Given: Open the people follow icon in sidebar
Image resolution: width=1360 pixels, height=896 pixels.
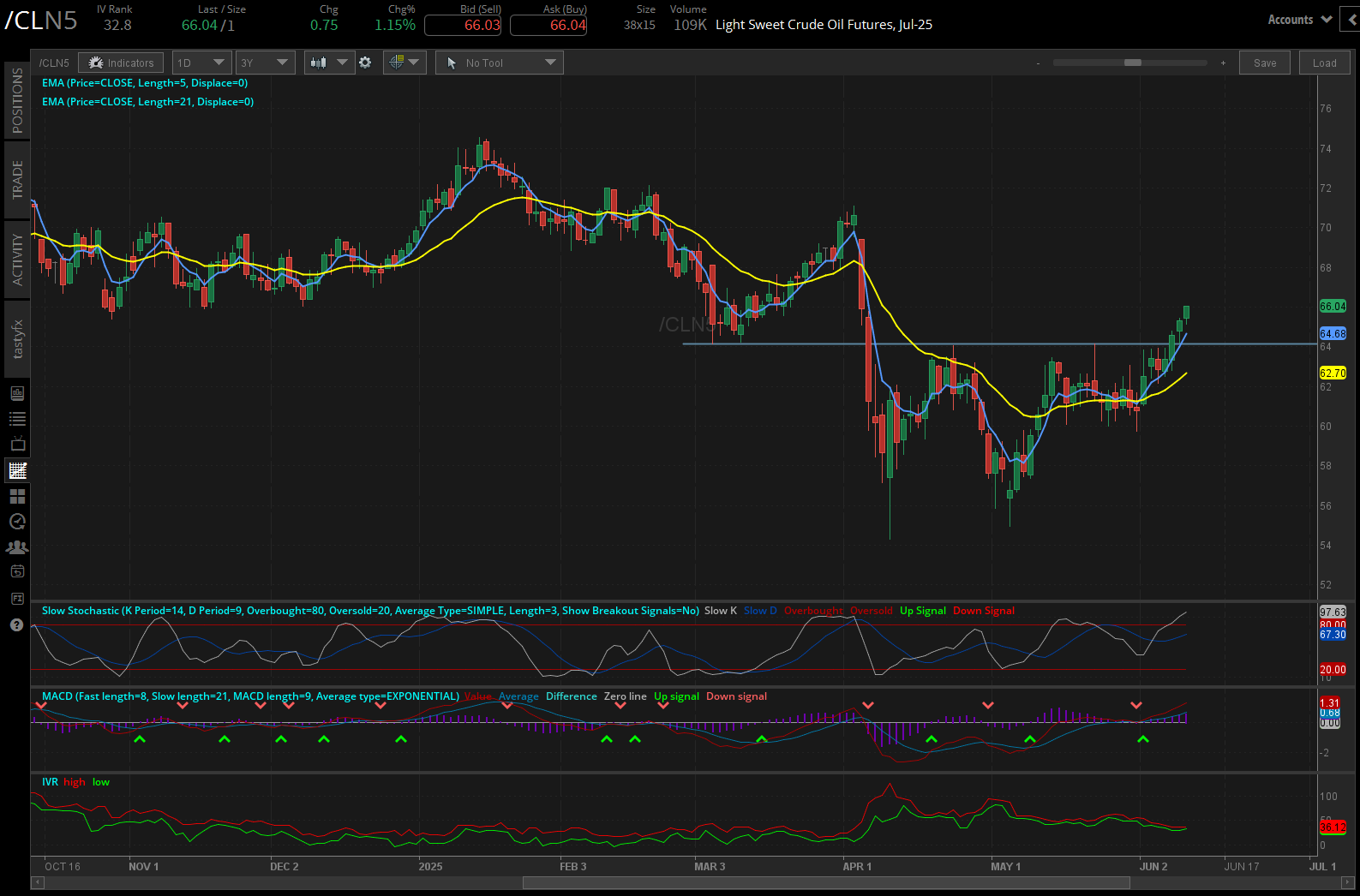Looking at the screenshot, I should click(x=17, y=547).
